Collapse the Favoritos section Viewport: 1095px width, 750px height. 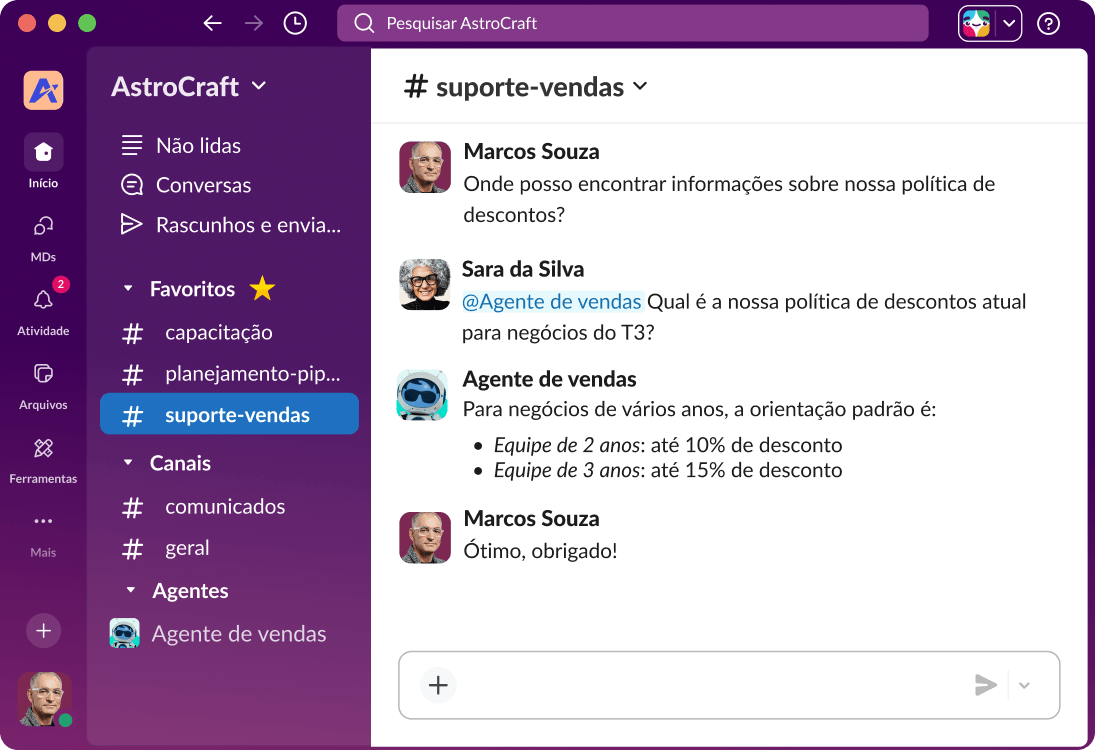click(128, 289)
